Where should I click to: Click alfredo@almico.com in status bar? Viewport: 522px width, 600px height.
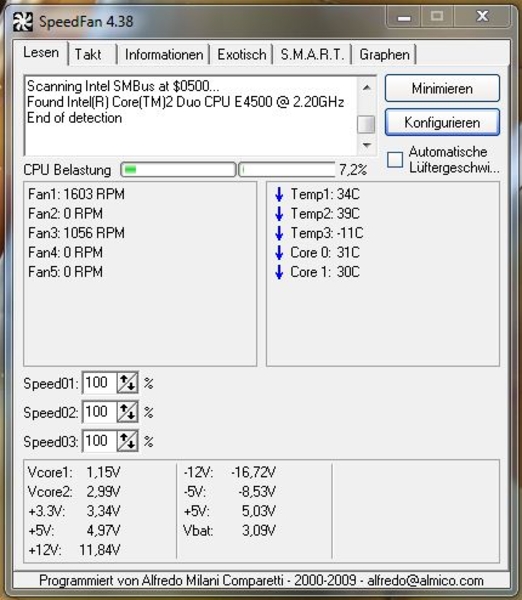pyautogui.click(x=425, y=580)
